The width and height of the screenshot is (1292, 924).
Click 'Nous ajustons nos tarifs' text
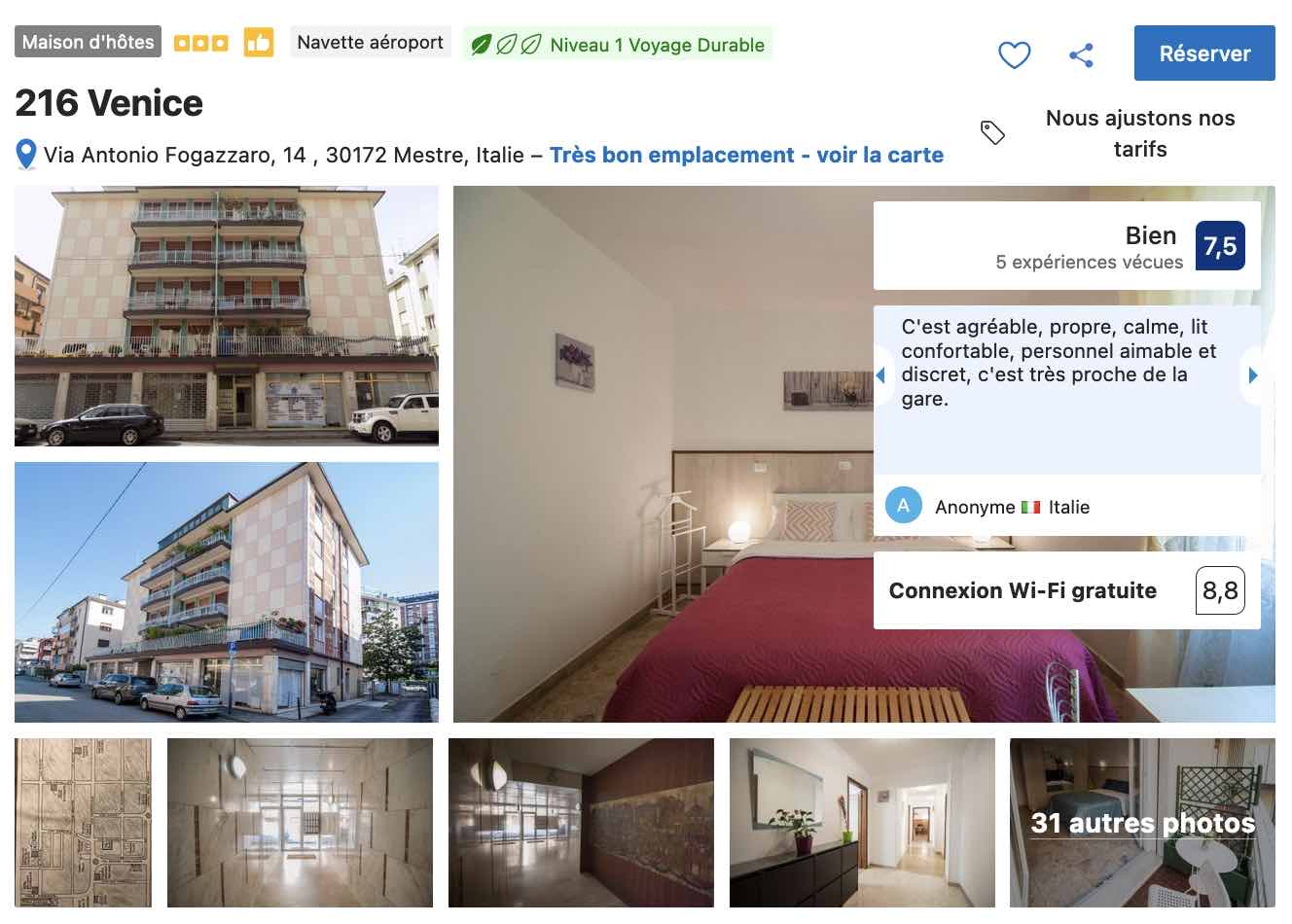1140,133
